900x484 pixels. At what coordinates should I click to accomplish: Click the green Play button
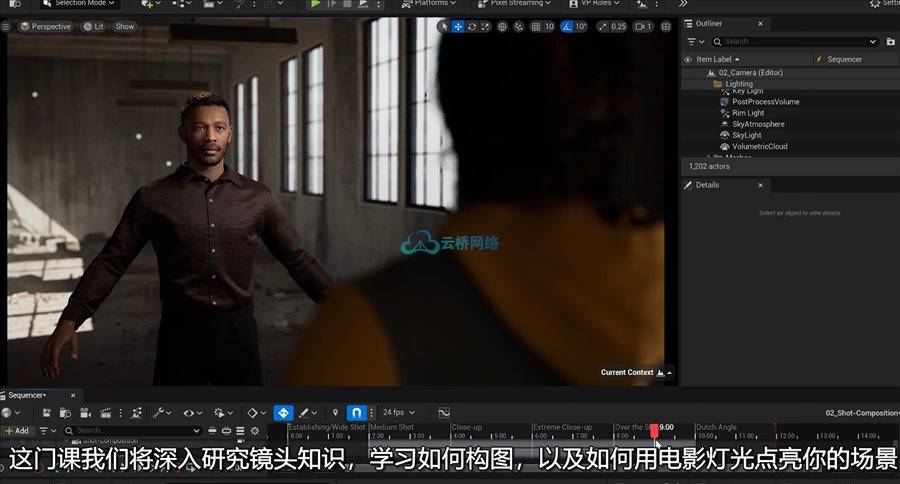tap(315, 3)
